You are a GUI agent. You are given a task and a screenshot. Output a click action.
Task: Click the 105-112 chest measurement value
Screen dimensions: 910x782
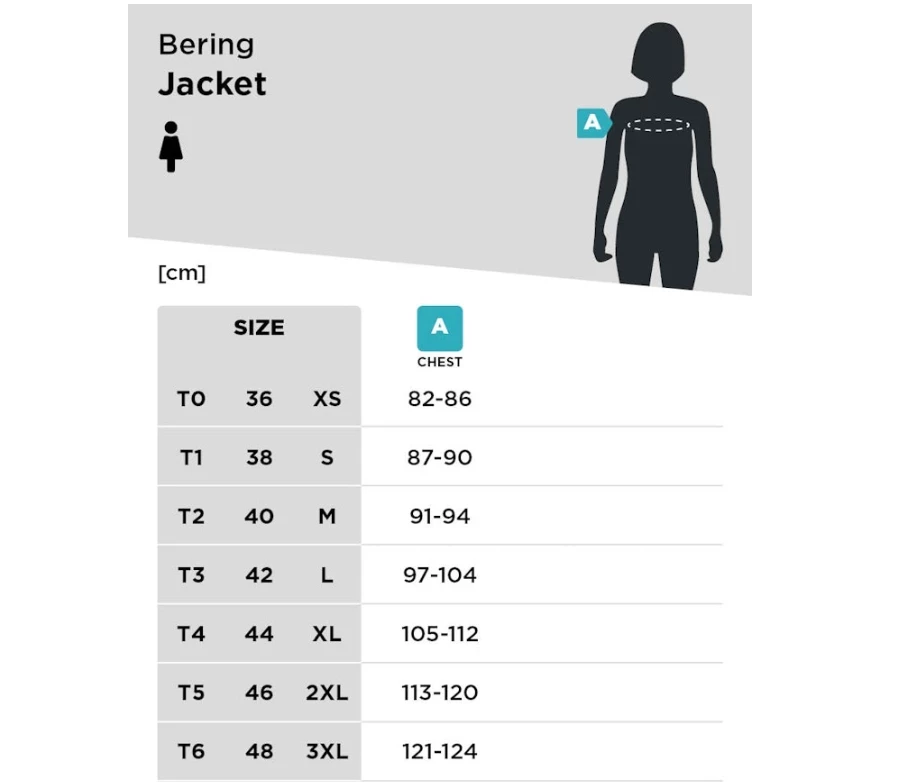coord(439,633)
